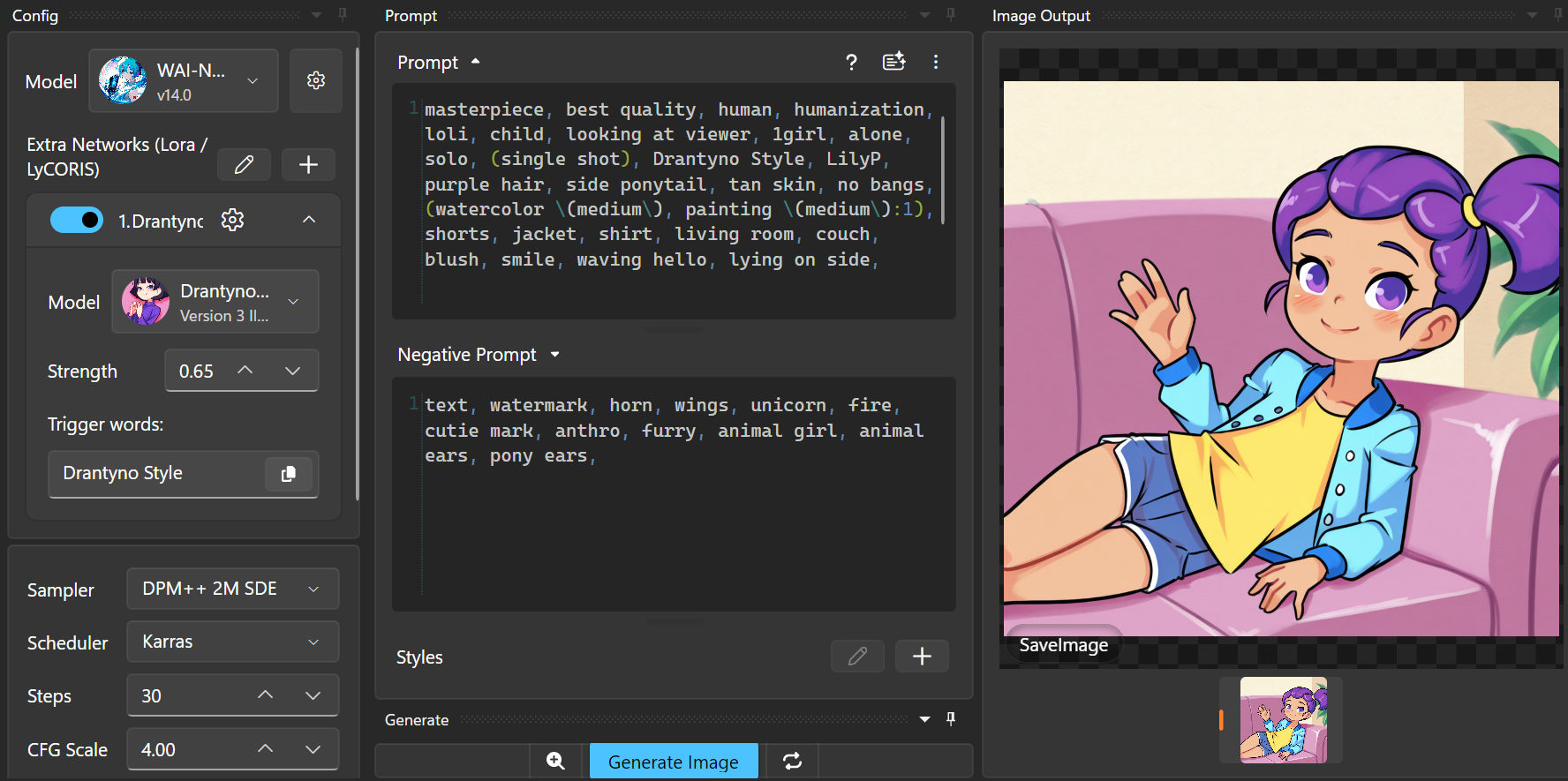Click the magnifier icon beside Generate Image
Viewport: 1568px width, 781px height.
coord(555,761)
